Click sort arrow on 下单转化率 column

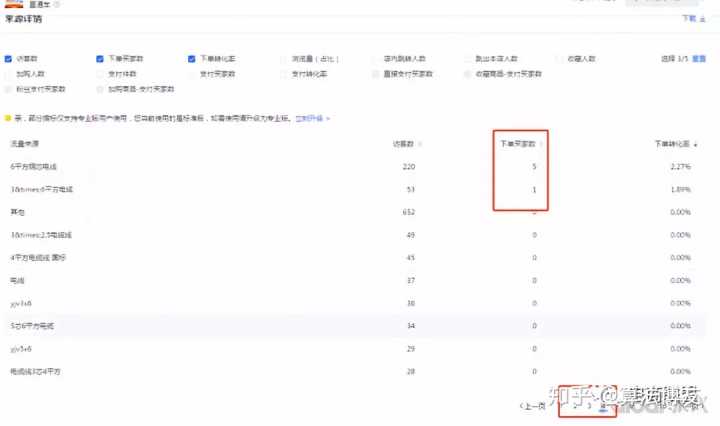tap(695, 144)
